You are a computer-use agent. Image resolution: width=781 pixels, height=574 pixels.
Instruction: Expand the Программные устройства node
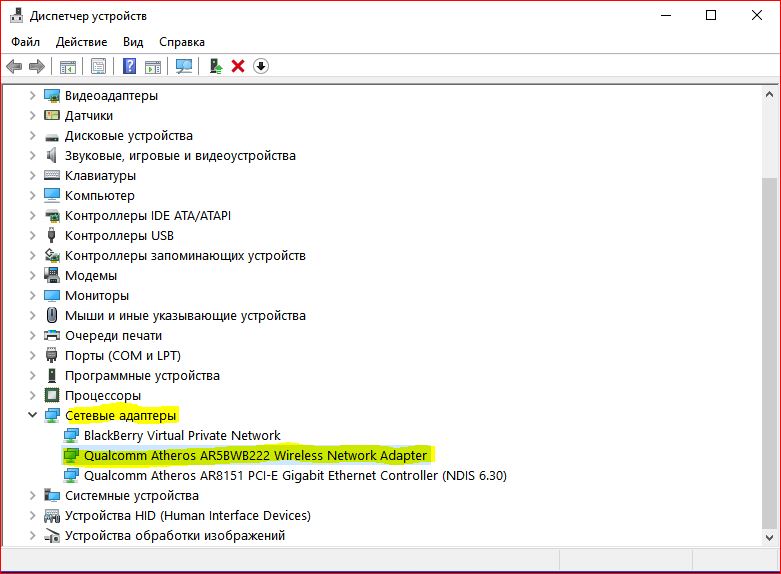coord(32,375)
